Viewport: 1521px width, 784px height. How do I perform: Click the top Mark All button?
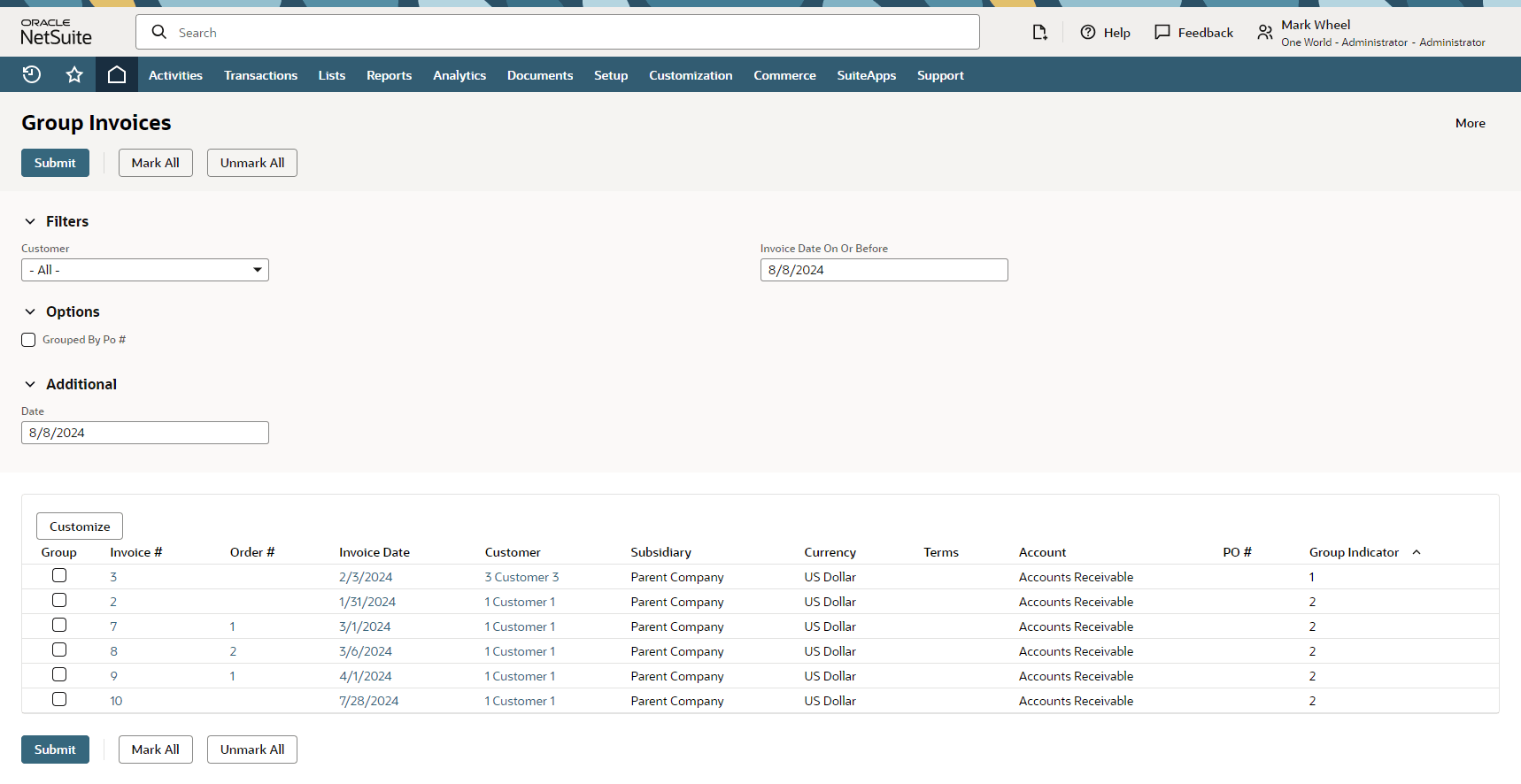click(x=156, y=163)
